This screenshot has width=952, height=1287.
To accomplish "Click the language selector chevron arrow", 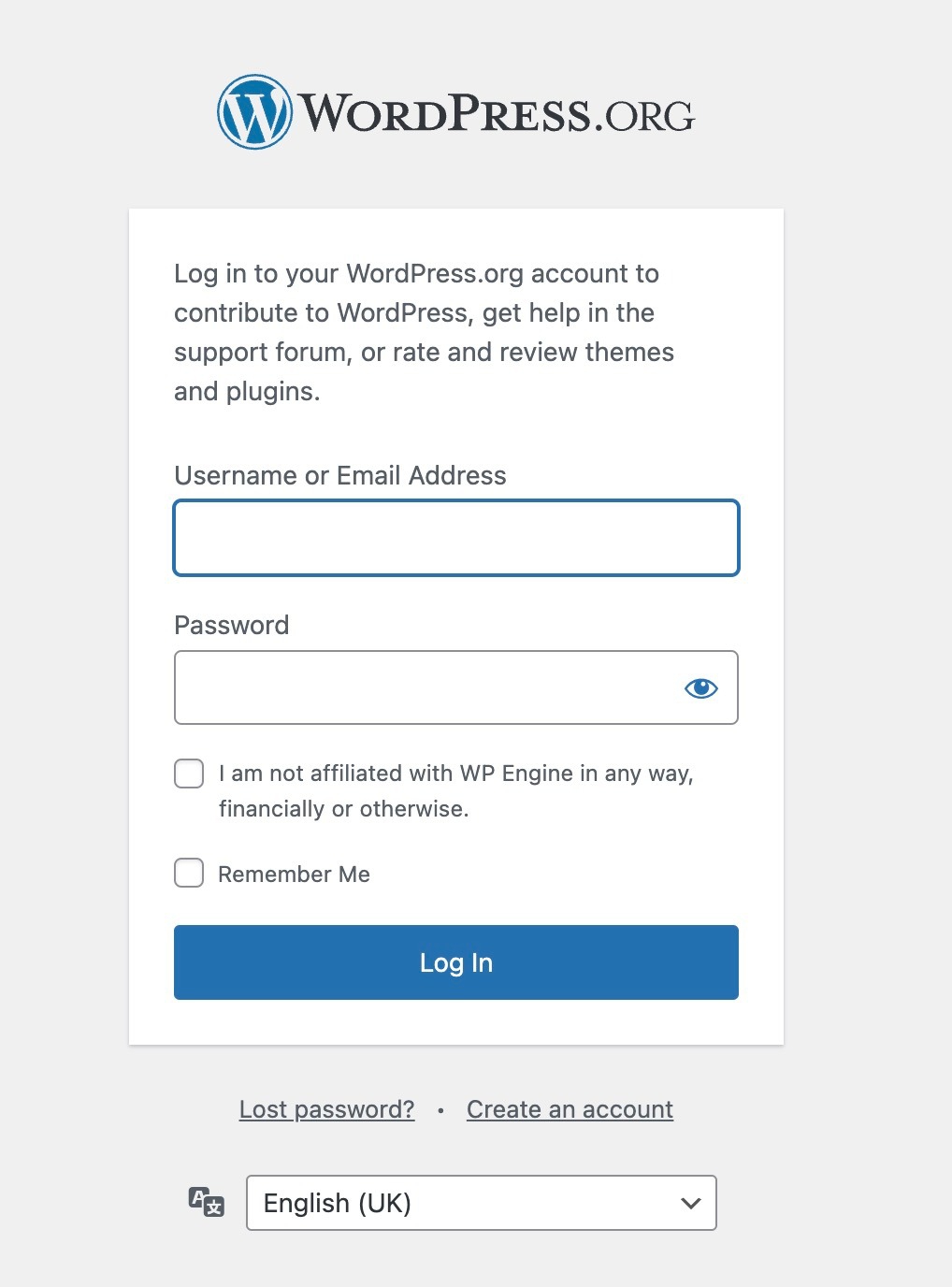I will pos(691,1203).
